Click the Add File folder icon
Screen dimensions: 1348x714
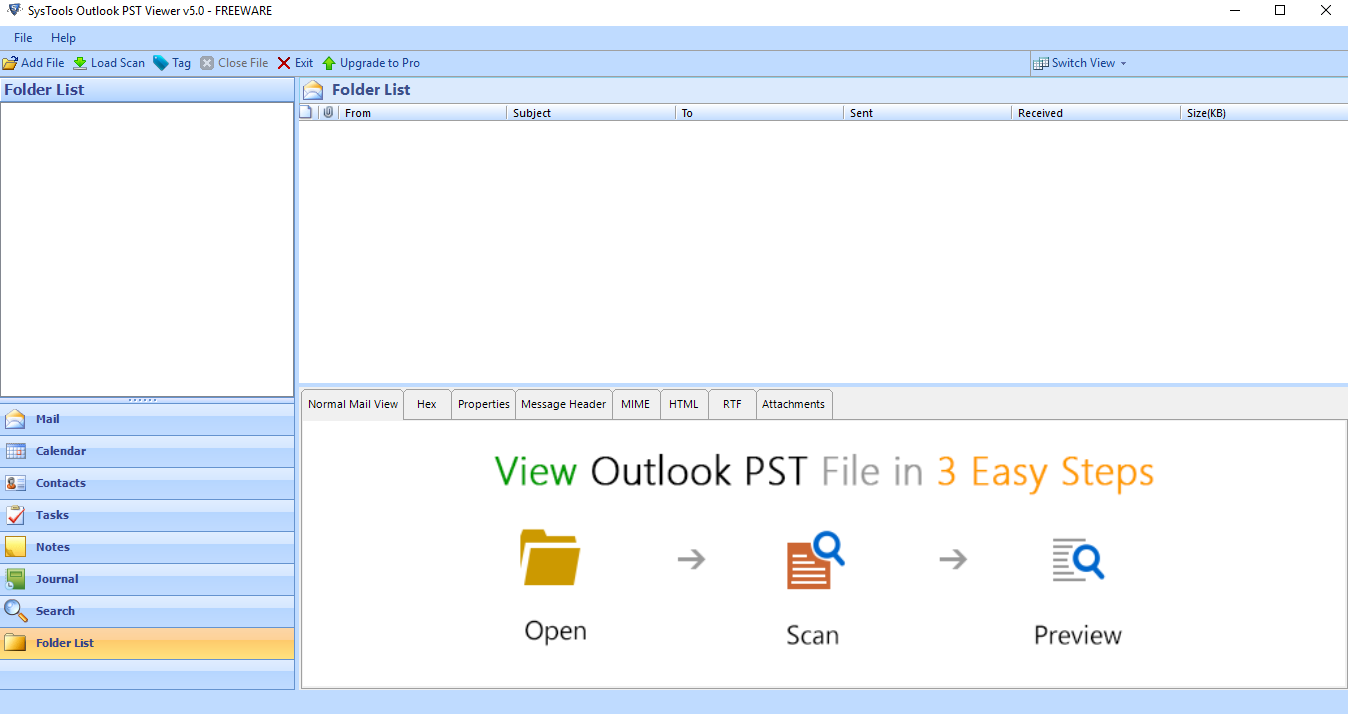[x=10, y=63]
